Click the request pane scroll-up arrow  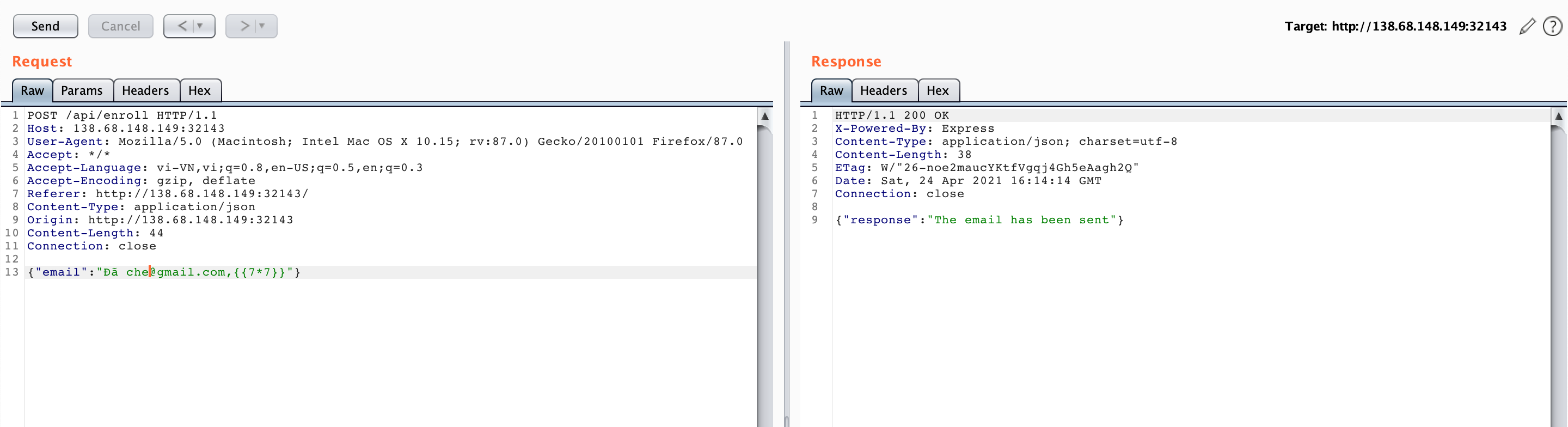pos(765,115)
